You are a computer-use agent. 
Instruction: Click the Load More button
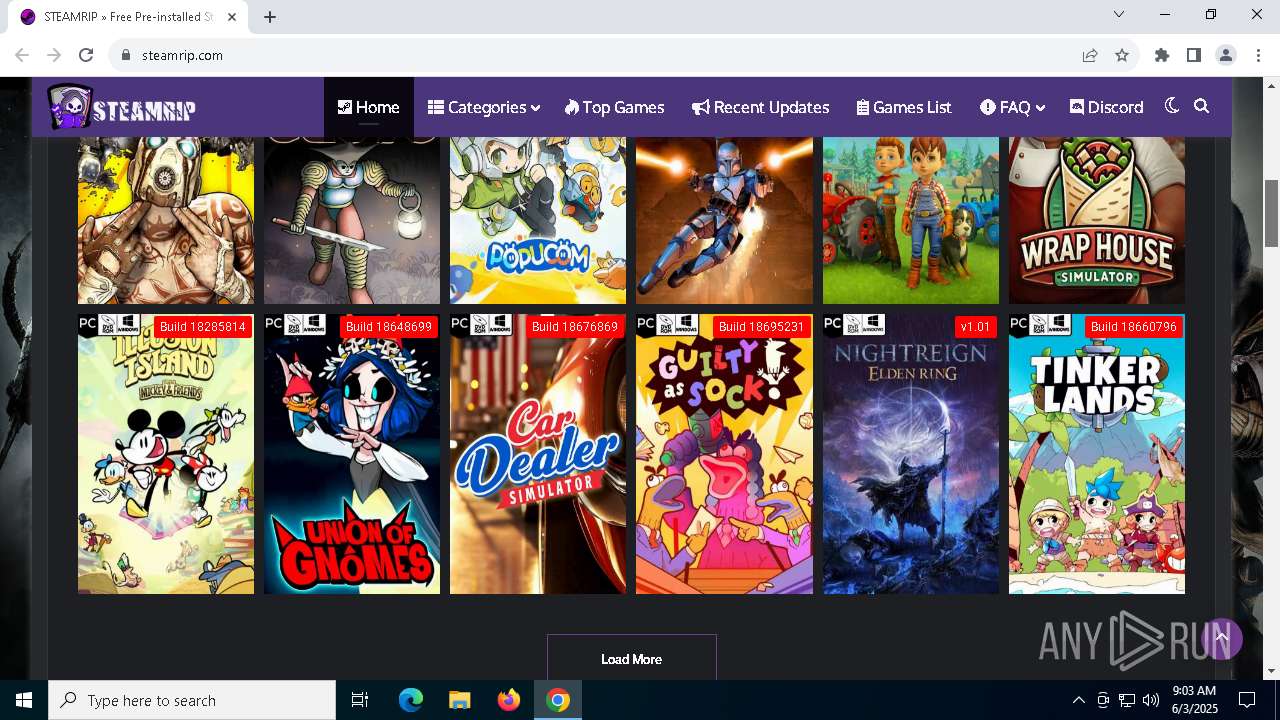tap(632, 658)
